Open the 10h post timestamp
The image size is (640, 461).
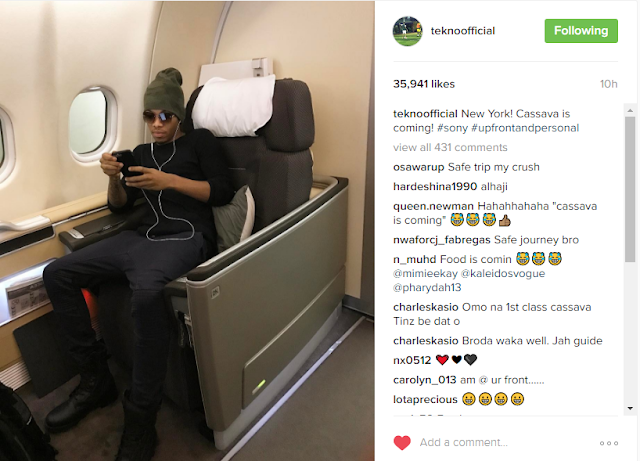point(608,84)
